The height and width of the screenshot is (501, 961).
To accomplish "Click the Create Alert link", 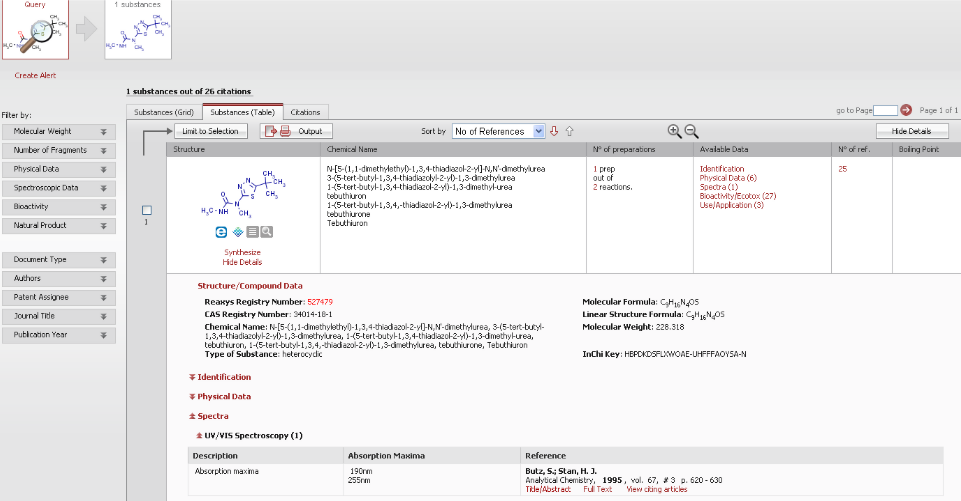I will pyautogui.click(x=36, y=75).
